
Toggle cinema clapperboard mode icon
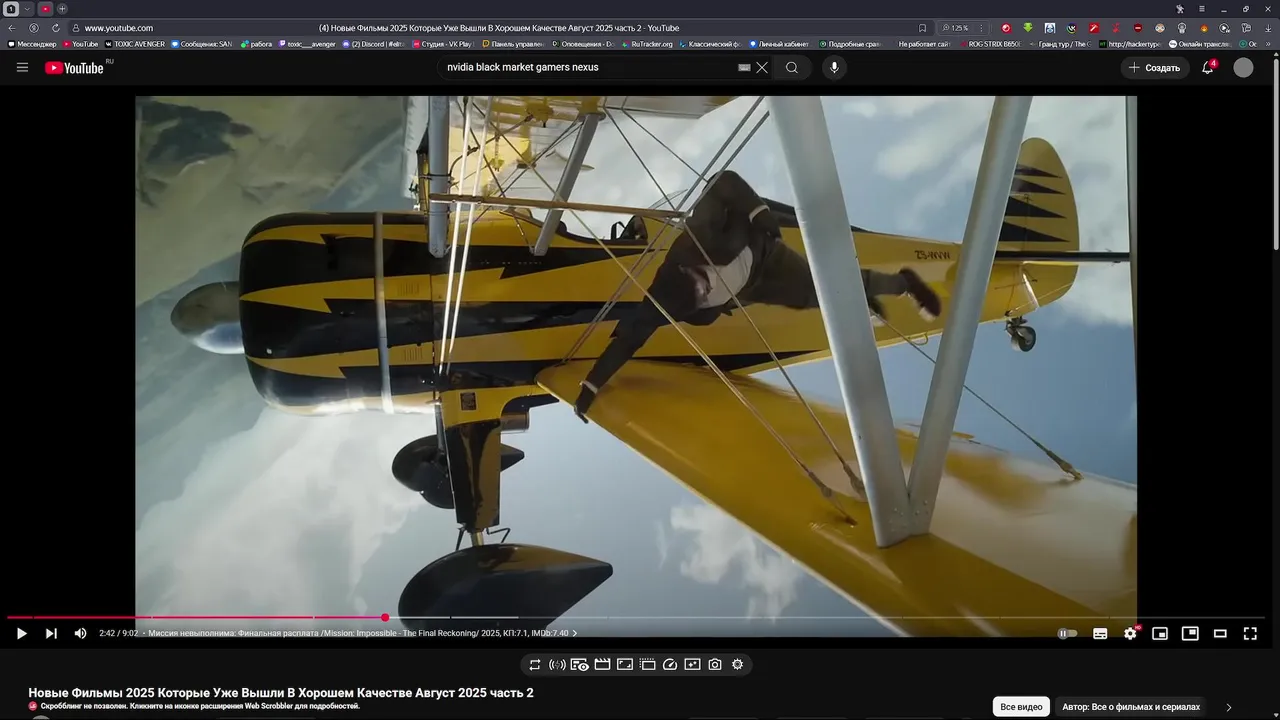tap(602, 664)
